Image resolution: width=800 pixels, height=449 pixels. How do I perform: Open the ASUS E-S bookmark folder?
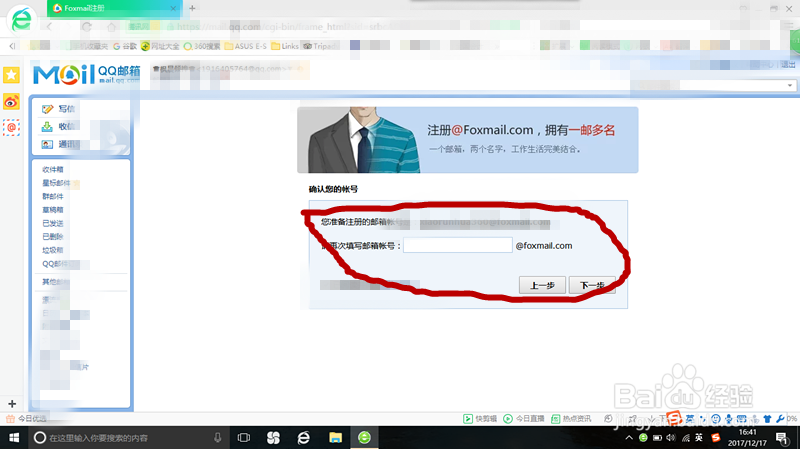[x=246, y=46]
